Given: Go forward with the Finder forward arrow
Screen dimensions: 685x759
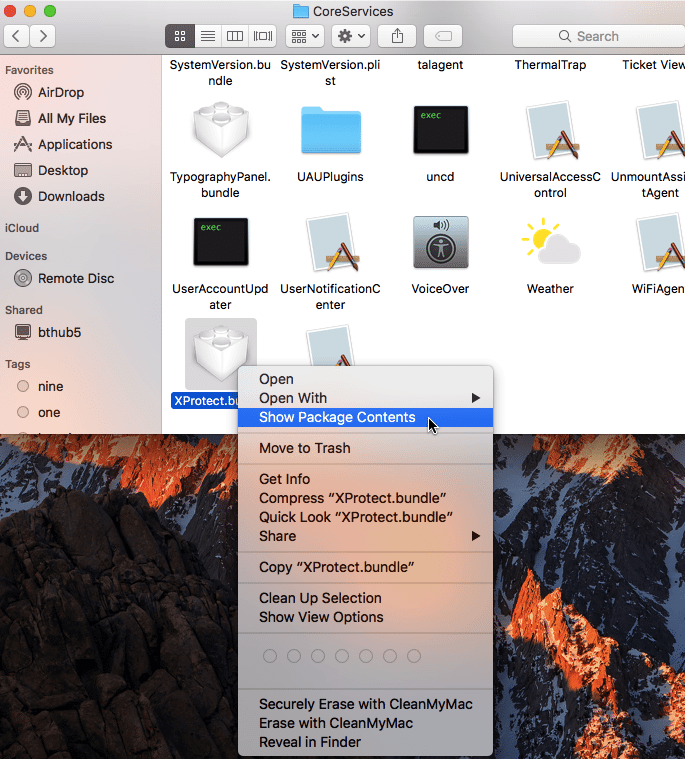Looking at the screenshot, I should [x=43, y=36].
